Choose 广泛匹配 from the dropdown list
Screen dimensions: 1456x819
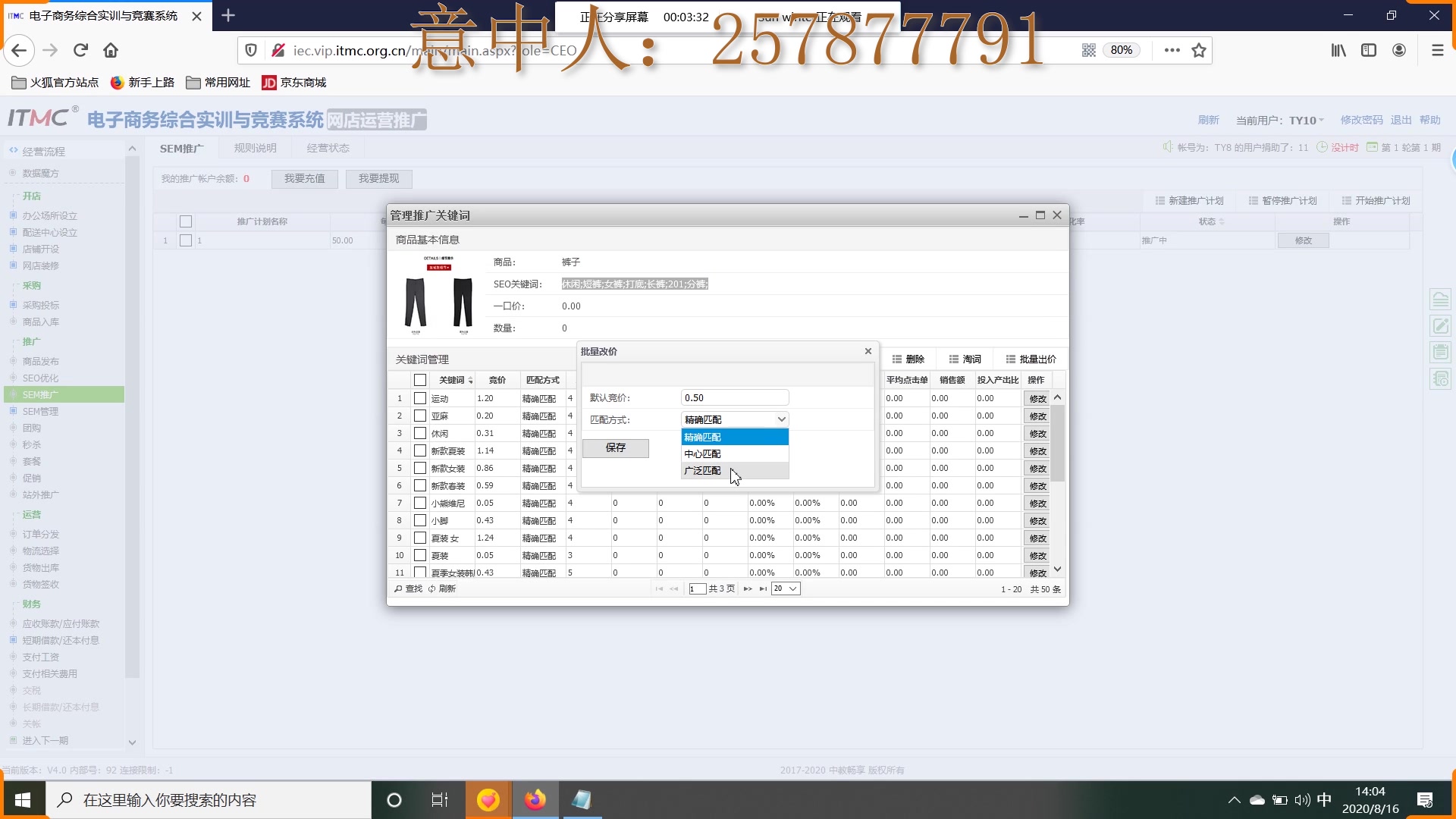tap(735, 470)
